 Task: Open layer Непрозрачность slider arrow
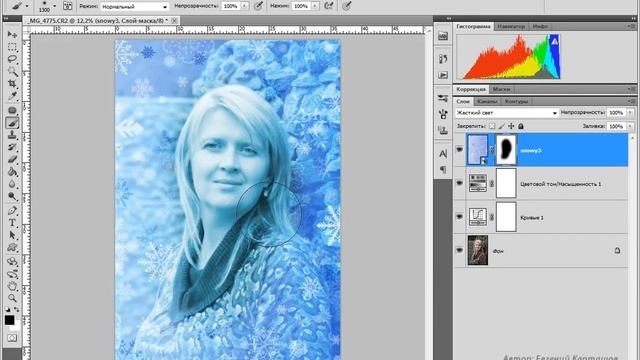pyautogui.click(x=630, y=112)
